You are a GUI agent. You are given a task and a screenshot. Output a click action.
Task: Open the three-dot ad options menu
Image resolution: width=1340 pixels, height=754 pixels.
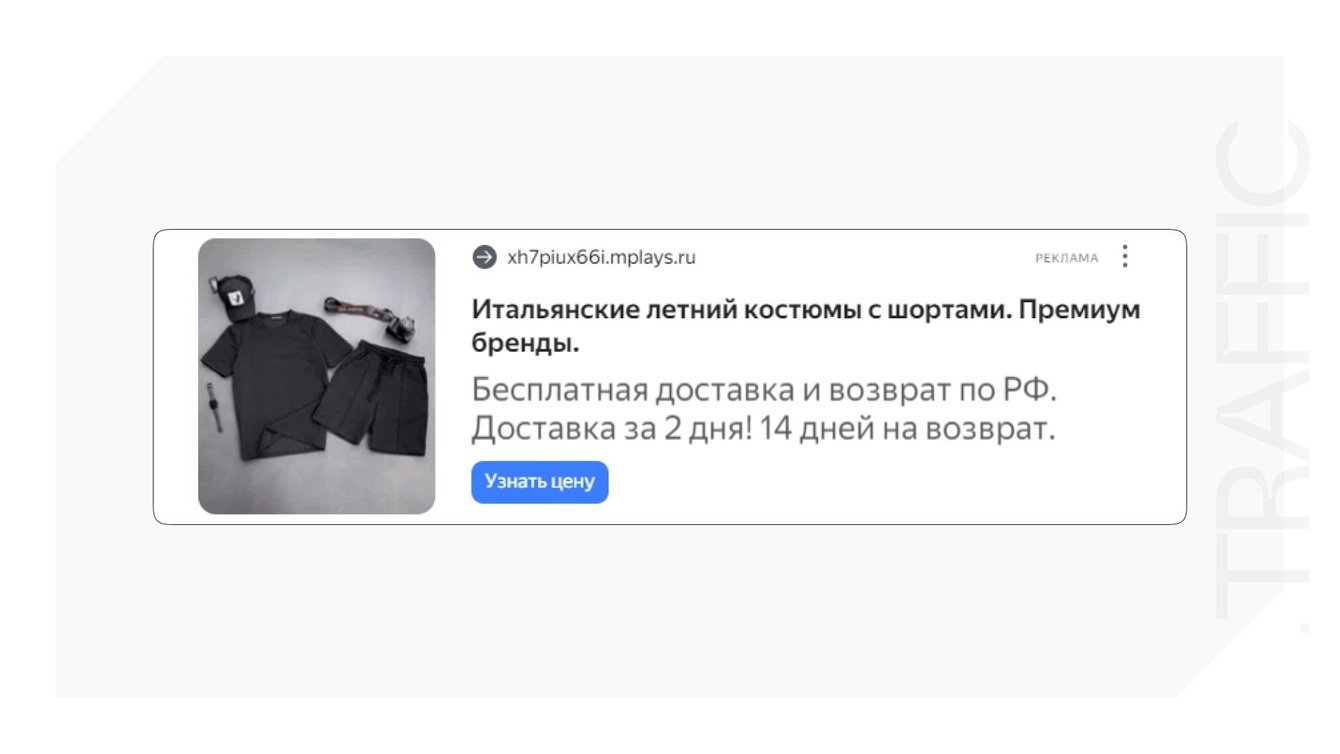(x=1125, y=257)
